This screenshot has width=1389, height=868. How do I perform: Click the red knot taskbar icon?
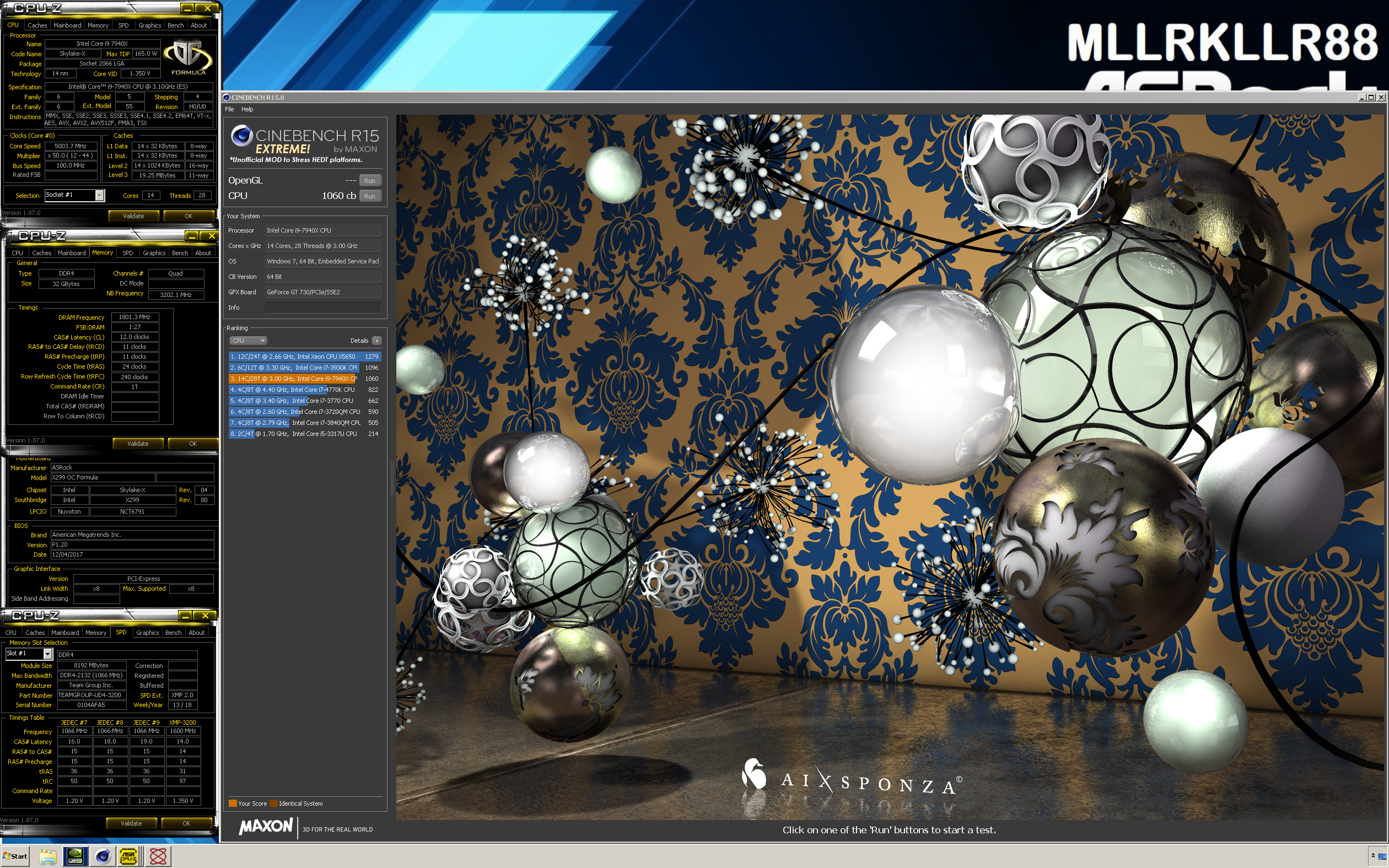click(157, 856)
